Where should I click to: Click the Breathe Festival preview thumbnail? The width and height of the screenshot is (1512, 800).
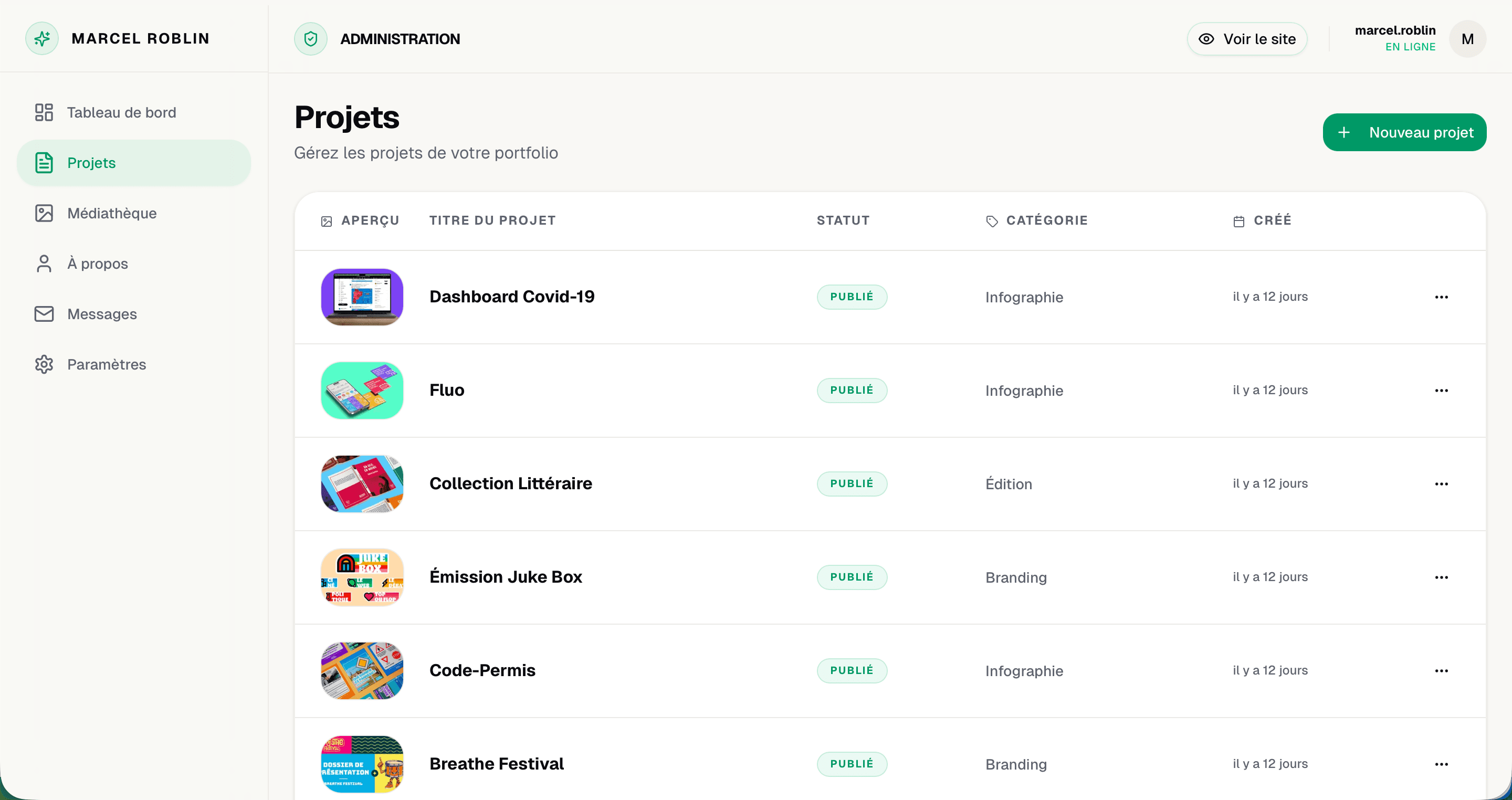(x=362, y=764)
